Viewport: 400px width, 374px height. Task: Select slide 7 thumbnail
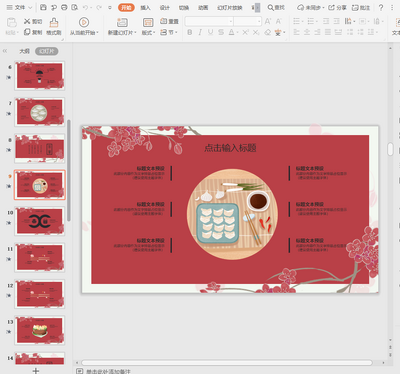[x=40, y=112]
